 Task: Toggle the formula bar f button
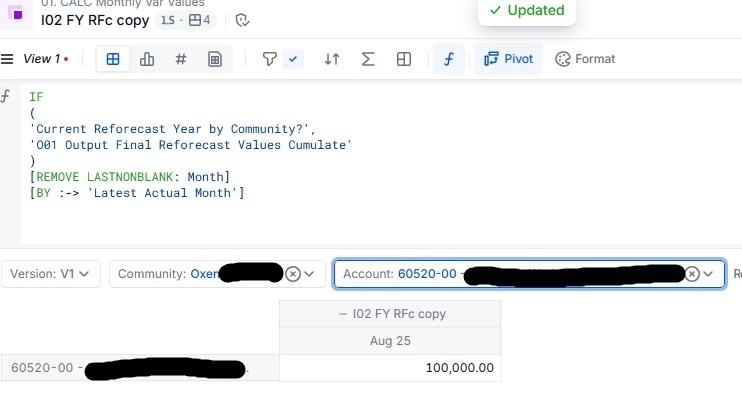click(x=448, y=59)
